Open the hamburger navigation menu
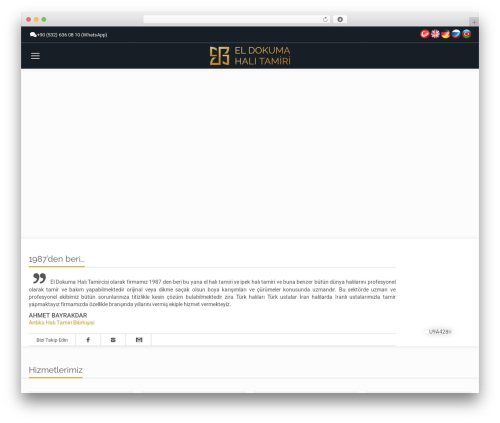 tap(35, 56)
